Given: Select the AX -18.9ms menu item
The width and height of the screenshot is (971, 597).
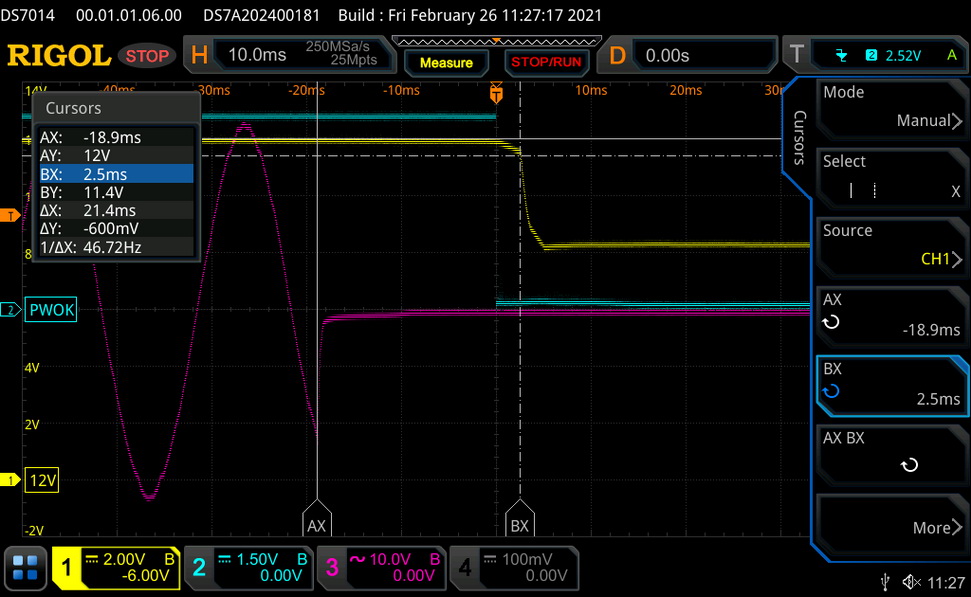Looking at the screenshot, I should click(x=892, y=317).
